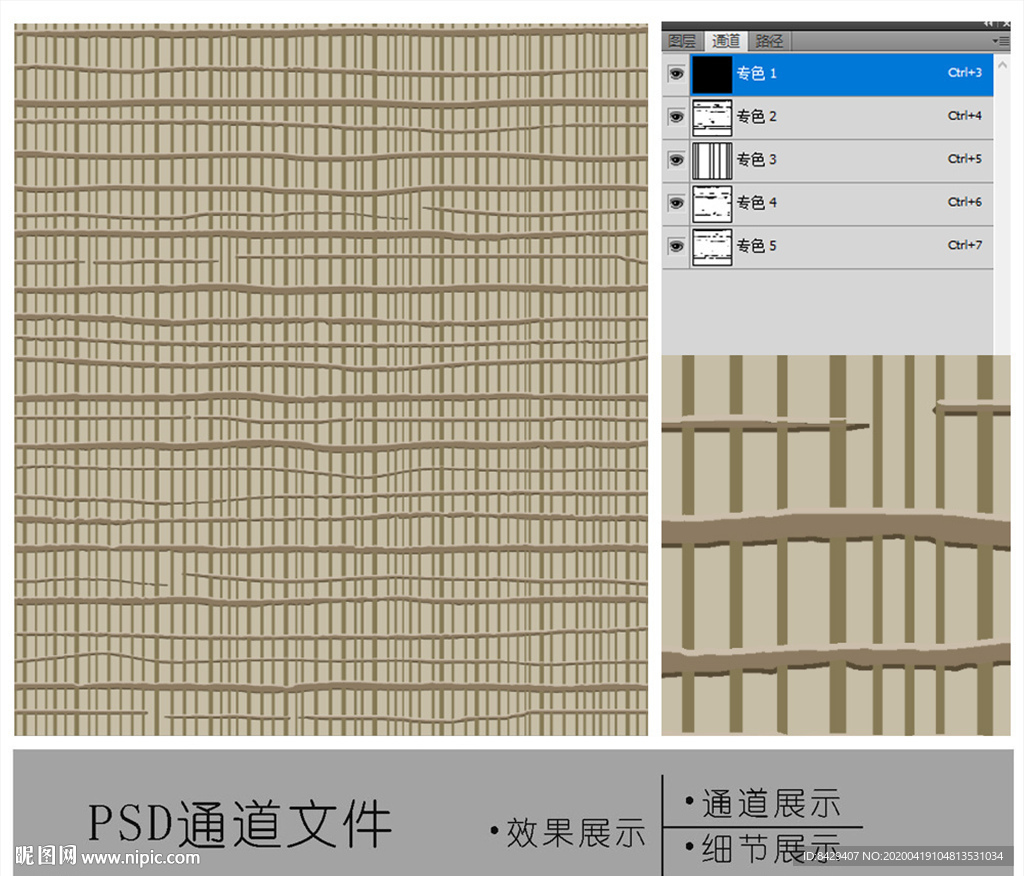1024x876 pixels.
Task: Click the 专色 3 striped channel thumbnail
Action: click(712, 160)
